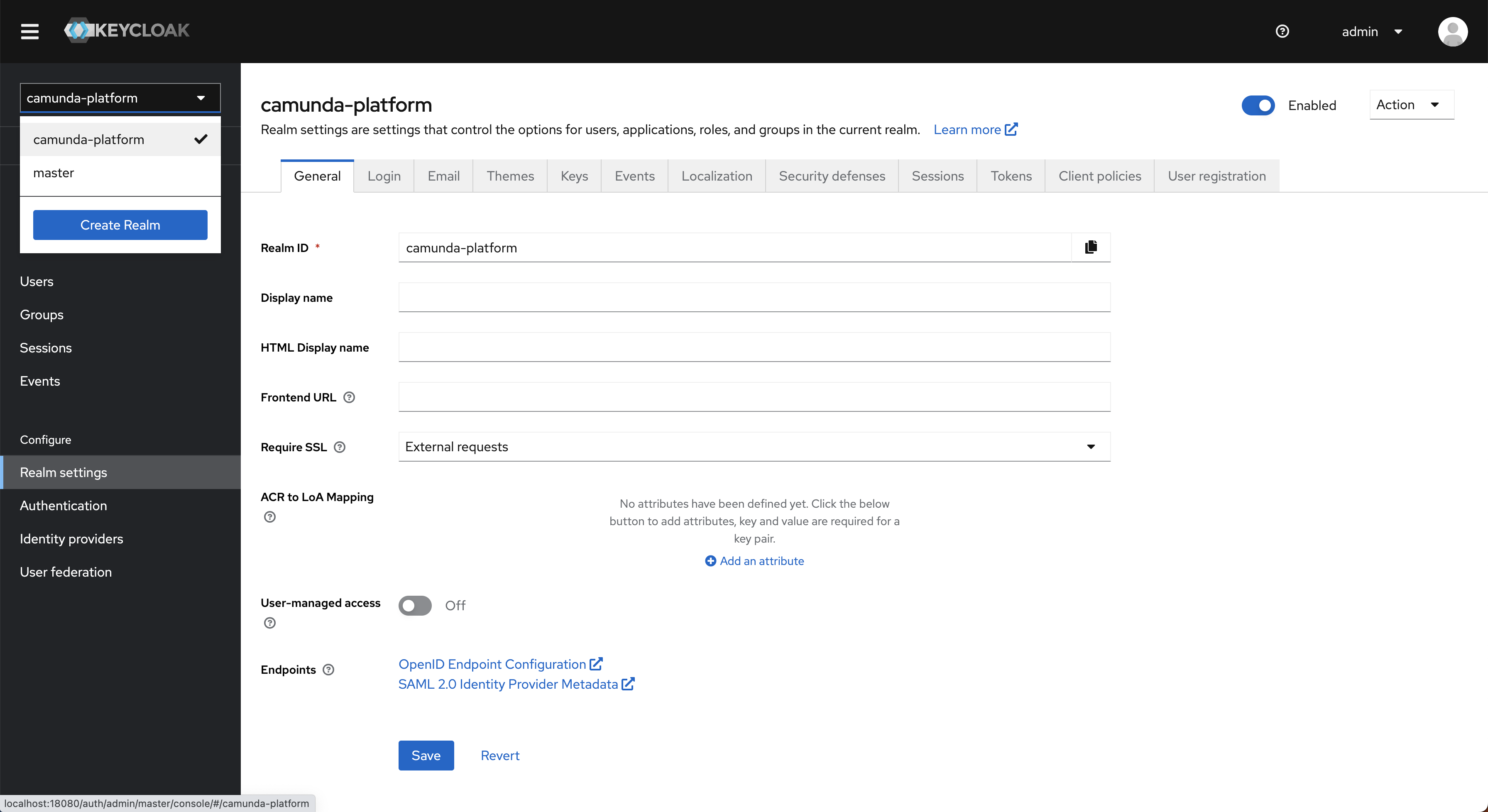This screenshot has width=1488, height=812.
Task: Click Save button for realm settings
Action: coord(425,755)
